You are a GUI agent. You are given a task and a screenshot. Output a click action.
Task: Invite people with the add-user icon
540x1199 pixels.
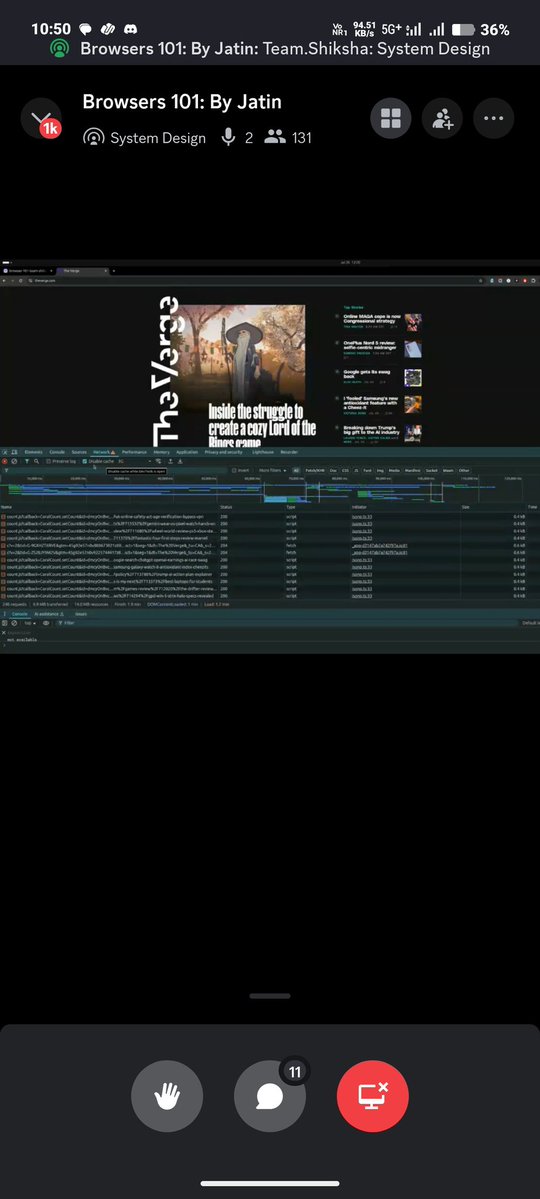[x=442, y=119]
